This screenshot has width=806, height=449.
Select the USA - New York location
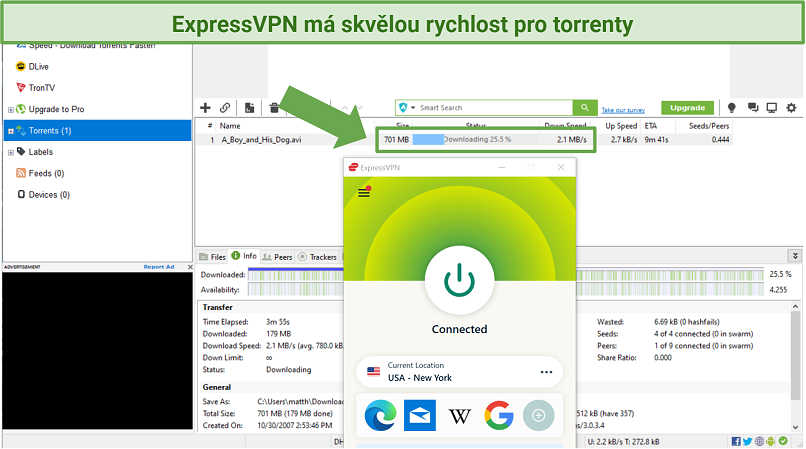(459, 372)
